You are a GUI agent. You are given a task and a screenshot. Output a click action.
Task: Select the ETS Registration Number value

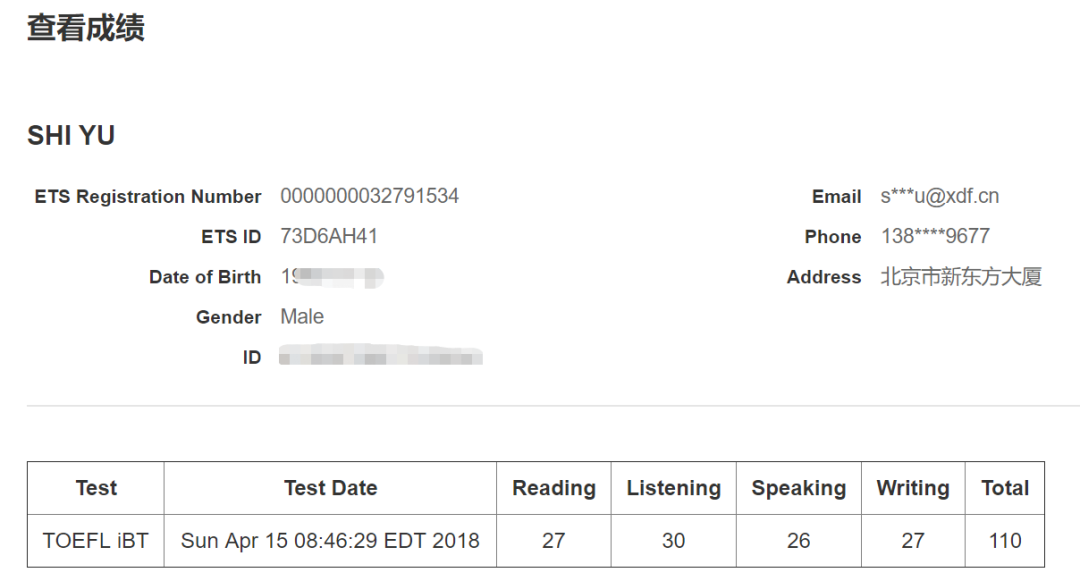pyautogui.click(x=369, y=196)
